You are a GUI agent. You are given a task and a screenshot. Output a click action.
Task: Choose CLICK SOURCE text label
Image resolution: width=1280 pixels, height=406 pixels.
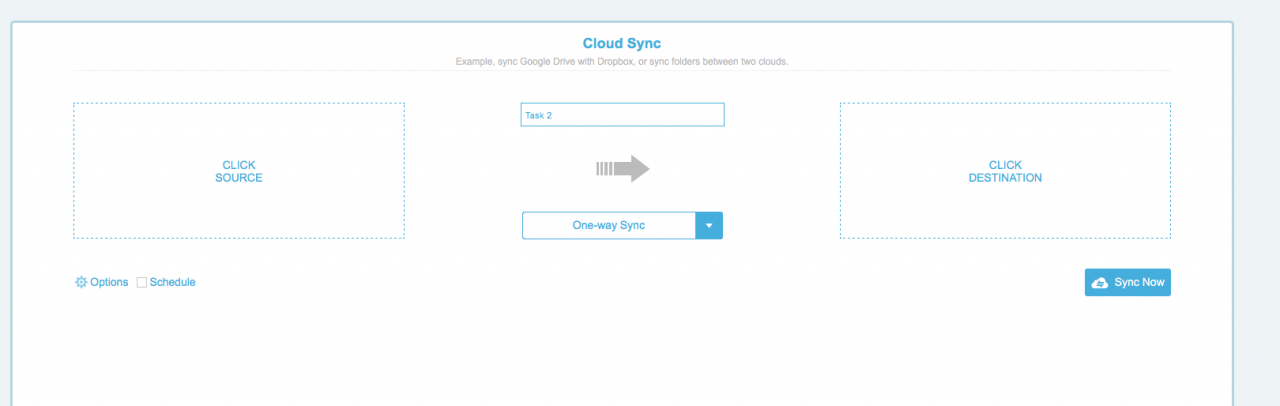pos(239,171)
